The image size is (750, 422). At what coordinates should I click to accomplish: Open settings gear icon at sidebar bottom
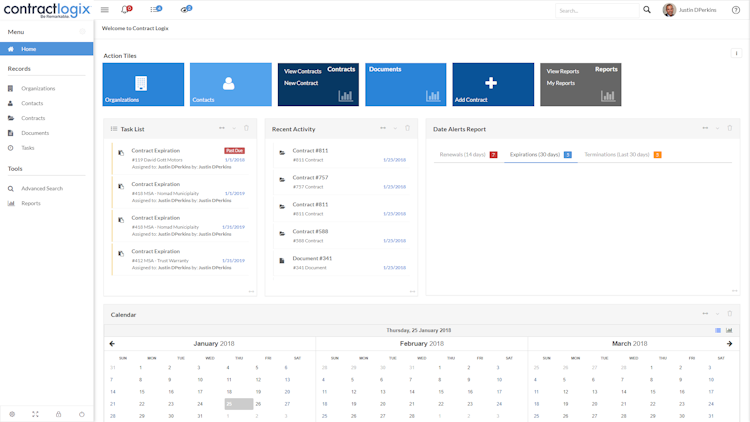click(12, 414)
